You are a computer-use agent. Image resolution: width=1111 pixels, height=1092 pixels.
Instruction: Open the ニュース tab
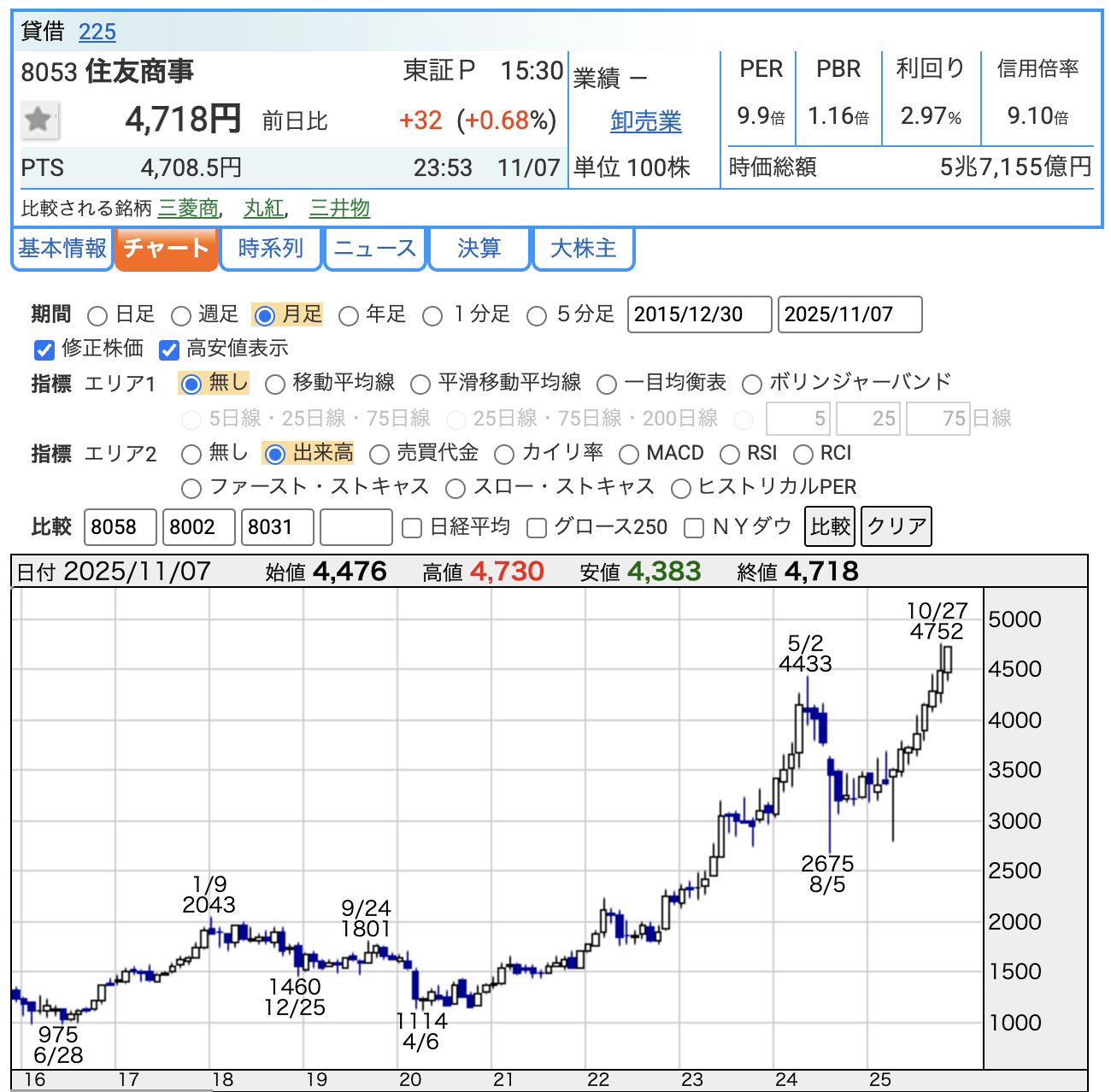[375, 249]
